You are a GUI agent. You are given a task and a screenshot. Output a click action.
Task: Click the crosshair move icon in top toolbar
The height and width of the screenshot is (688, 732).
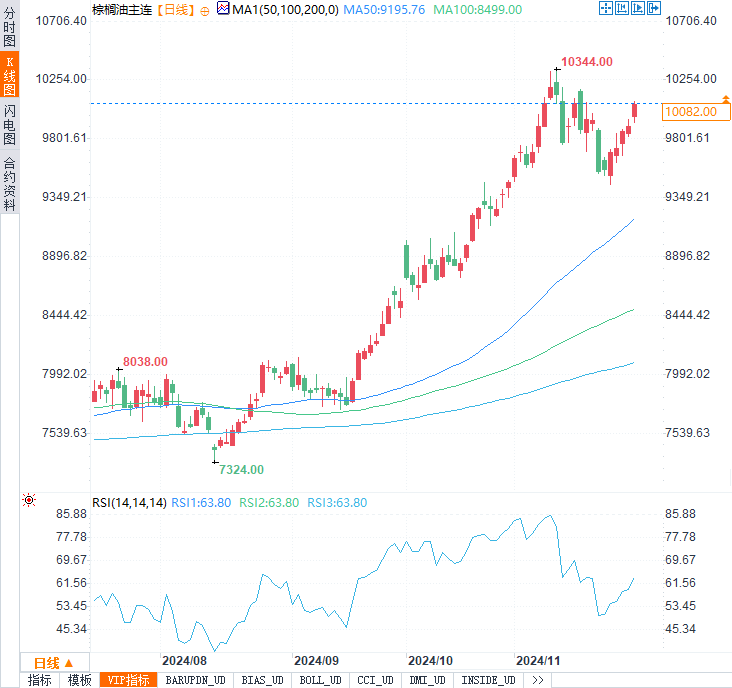click(x=605, y=8)
